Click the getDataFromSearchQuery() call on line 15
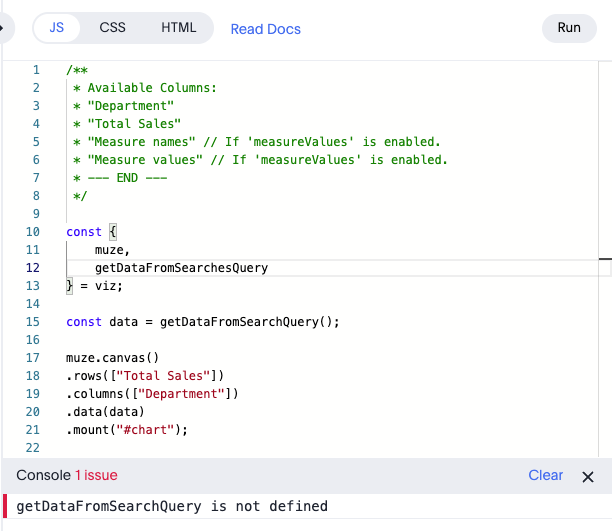 [x=235, y=322]
